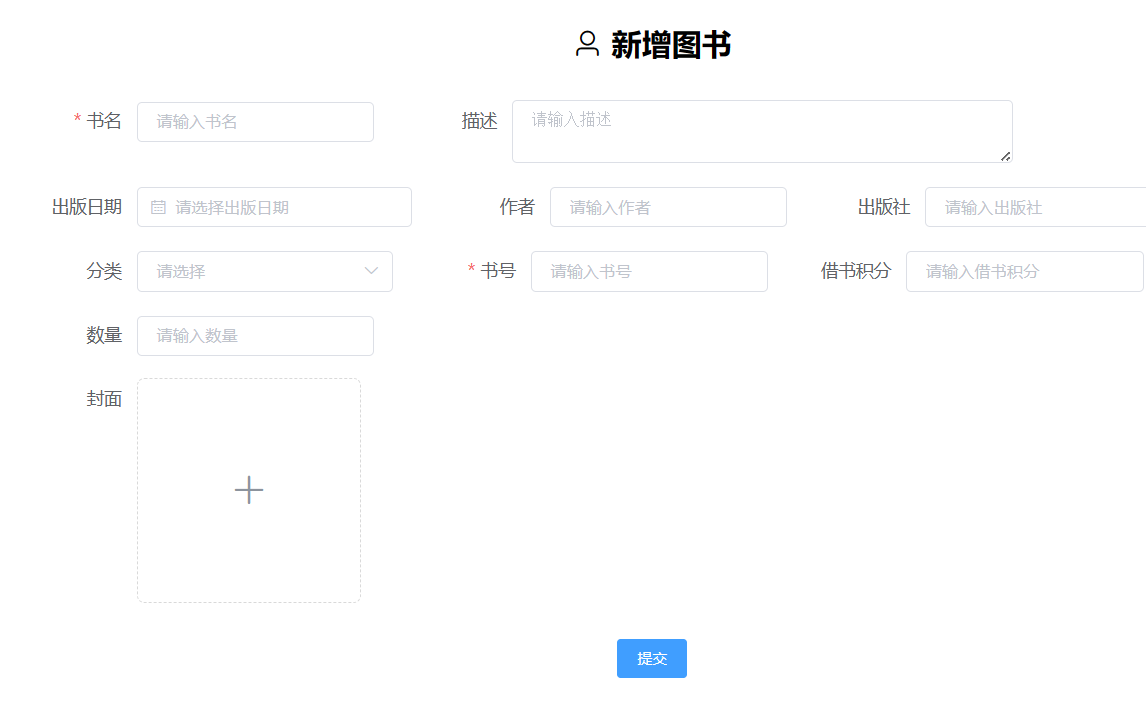1146x707 pixels.
Task: Click the calendar icon in 出版日期 field
Action: (x=158, y=208)
